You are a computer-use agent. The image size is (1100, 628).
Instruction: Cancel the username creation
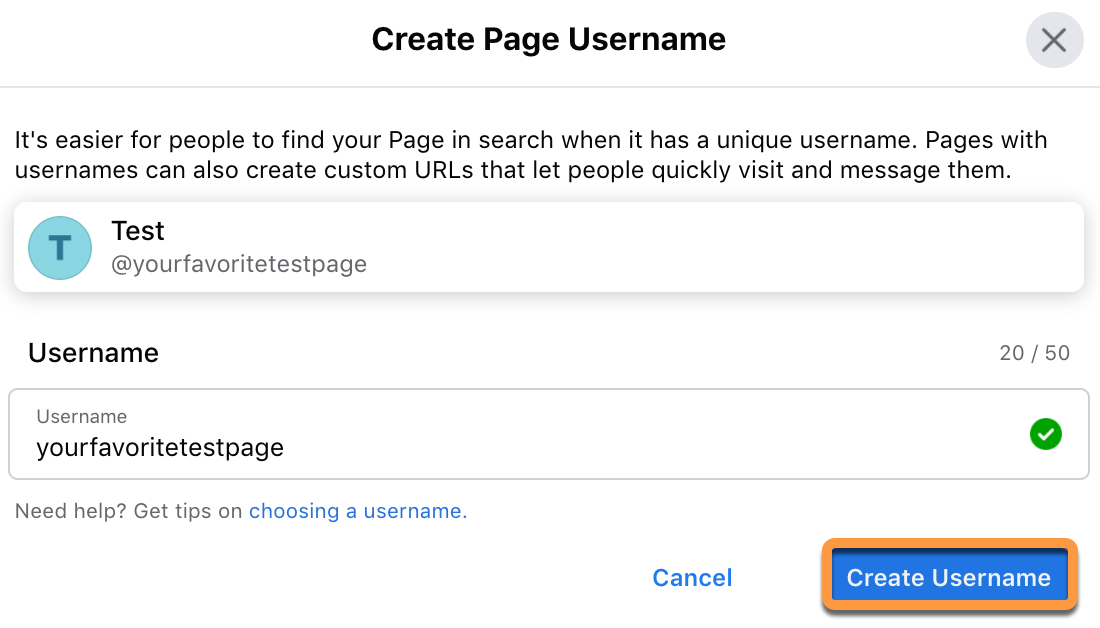click(x=692, y=578)
